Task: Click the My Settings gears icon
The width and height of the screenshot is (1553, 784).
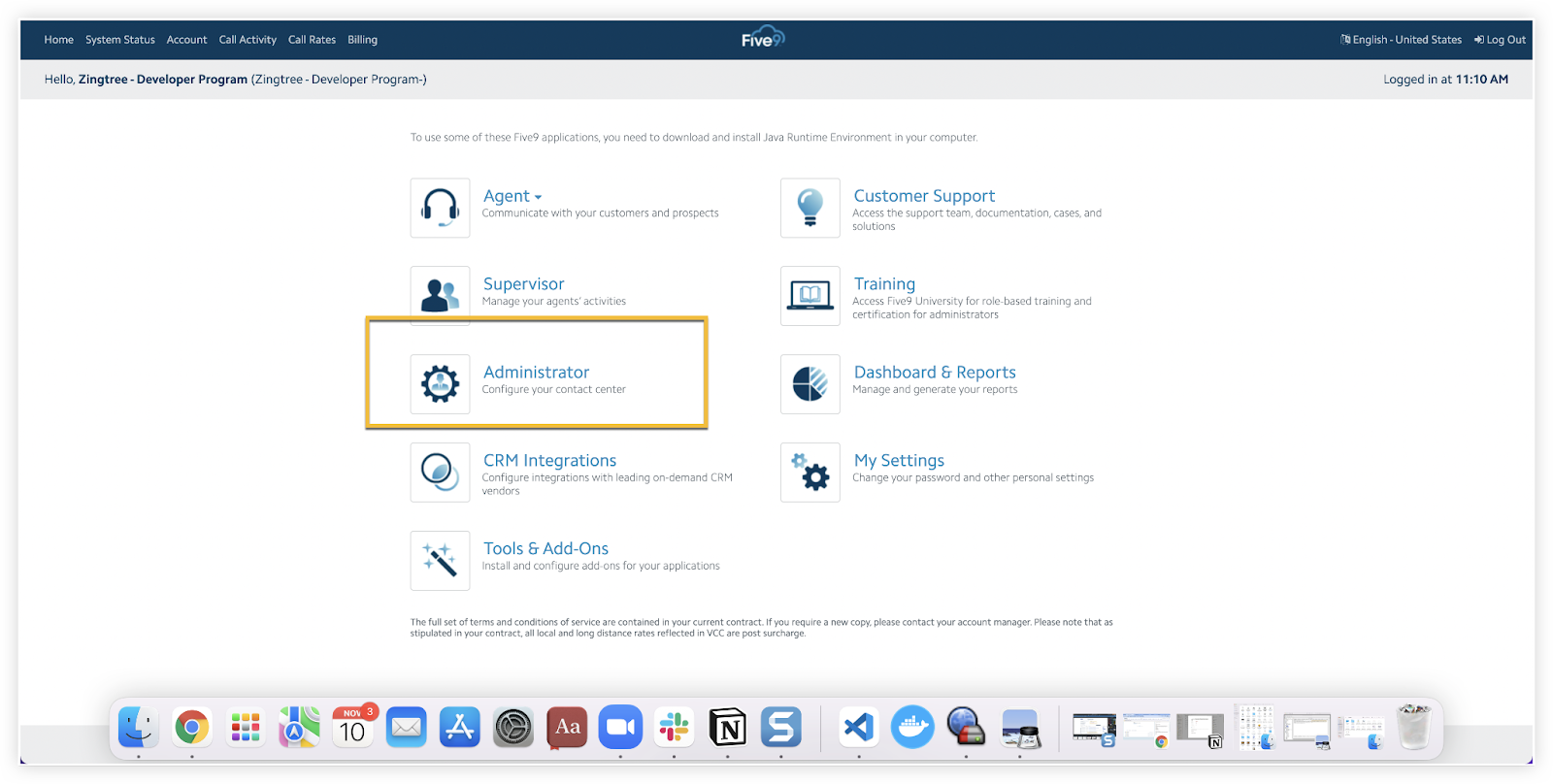Action: click(x=810, y=473)
